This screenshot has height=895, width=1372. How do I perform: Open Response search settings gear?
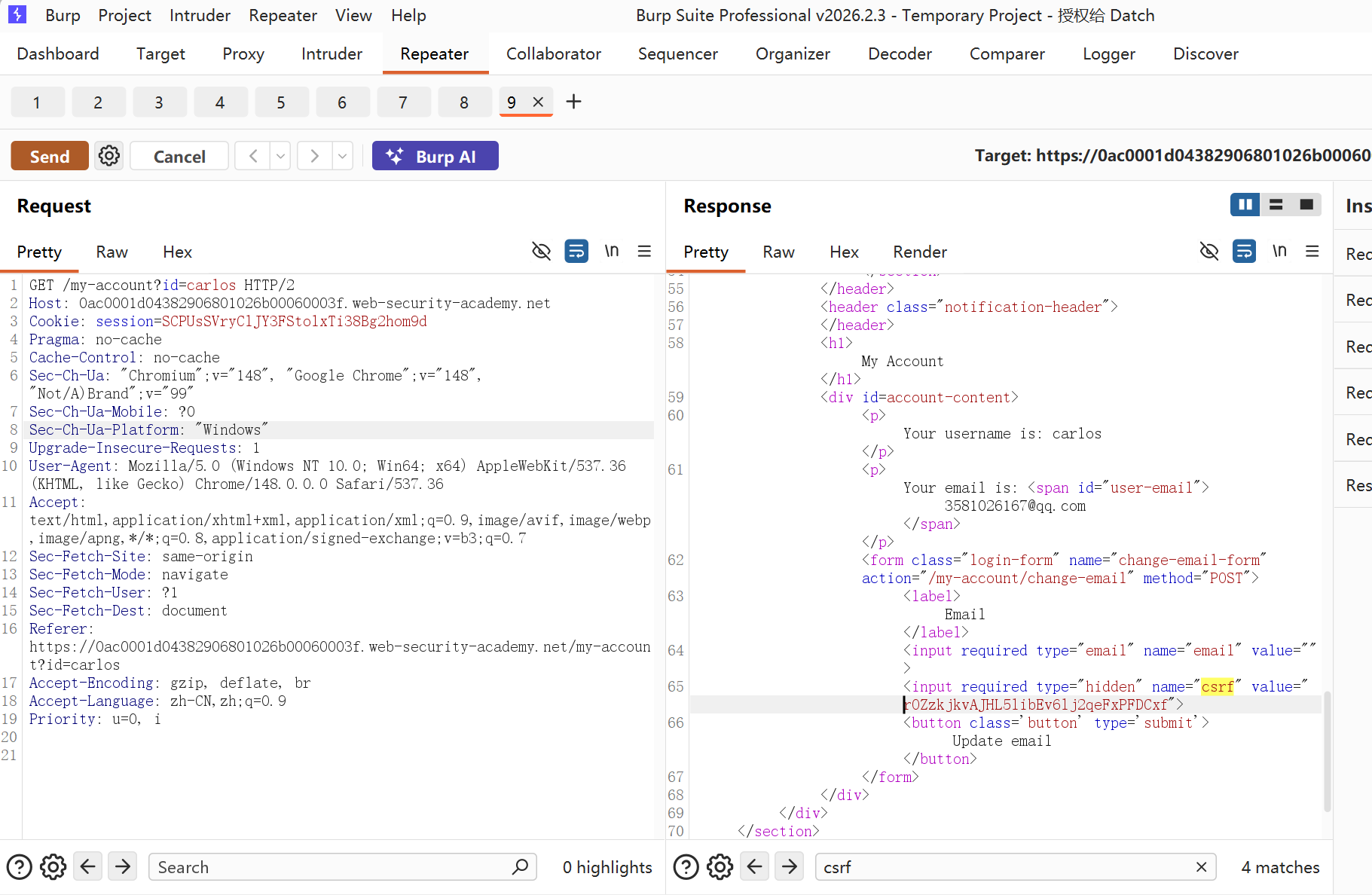720,867
